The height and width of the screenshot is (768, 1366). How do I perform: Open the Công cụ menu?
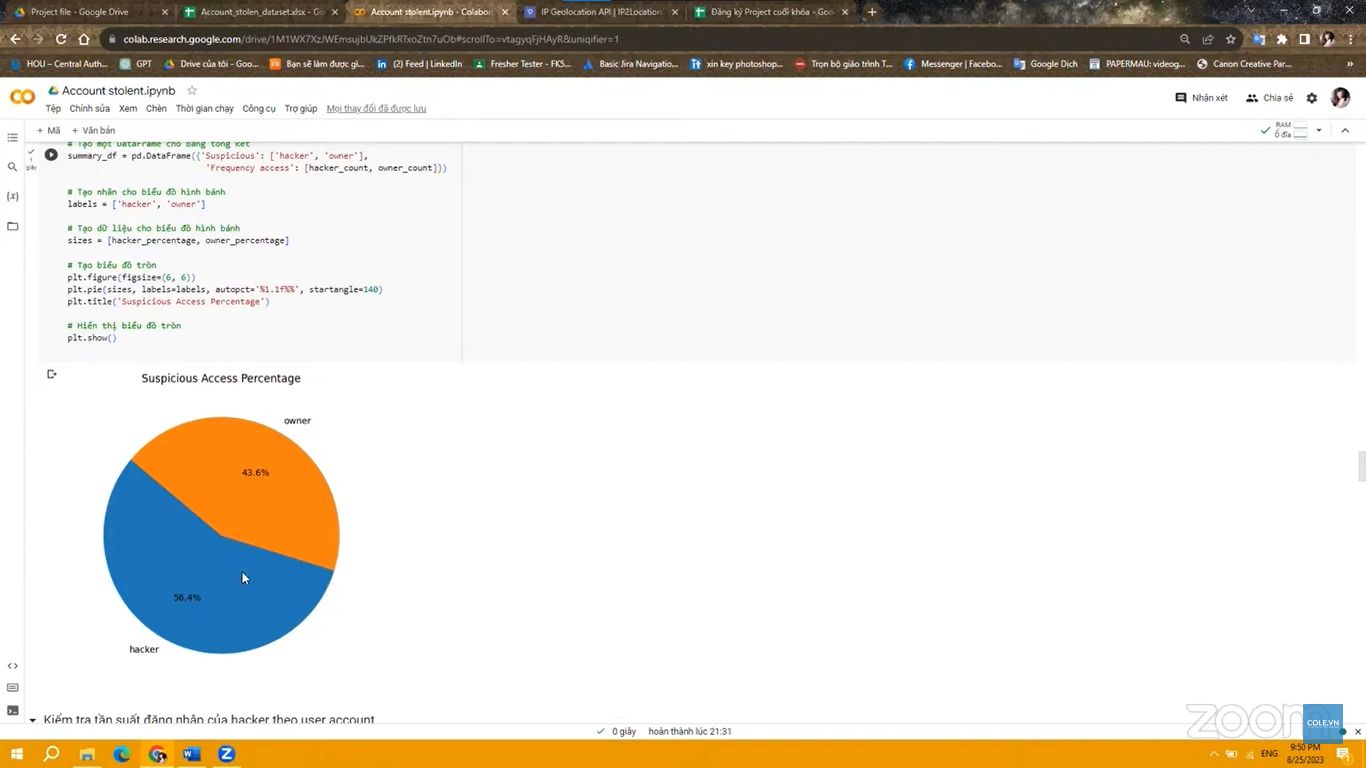tap(259, 108)
